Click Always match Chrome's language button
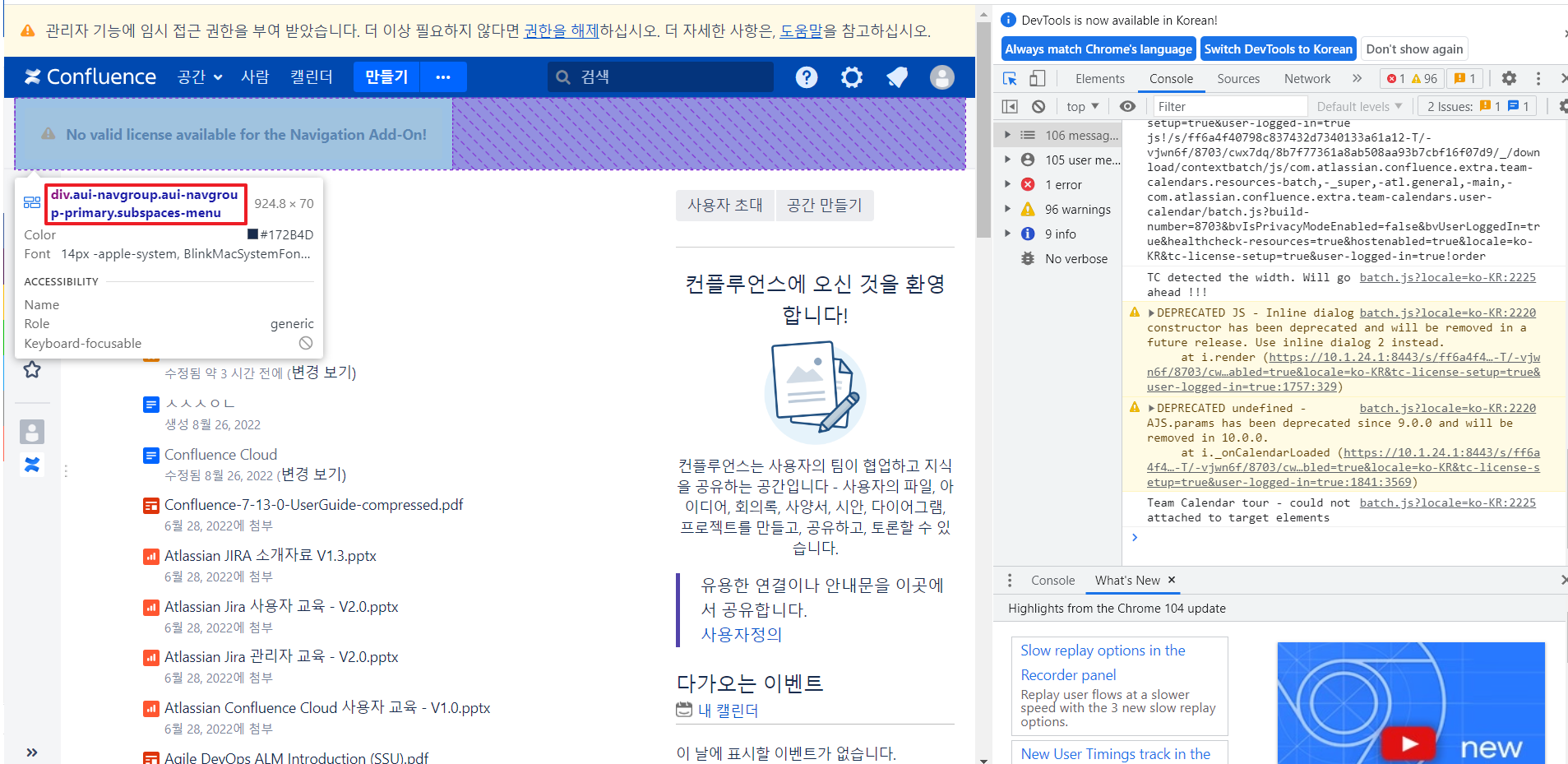 [1099, 49]
